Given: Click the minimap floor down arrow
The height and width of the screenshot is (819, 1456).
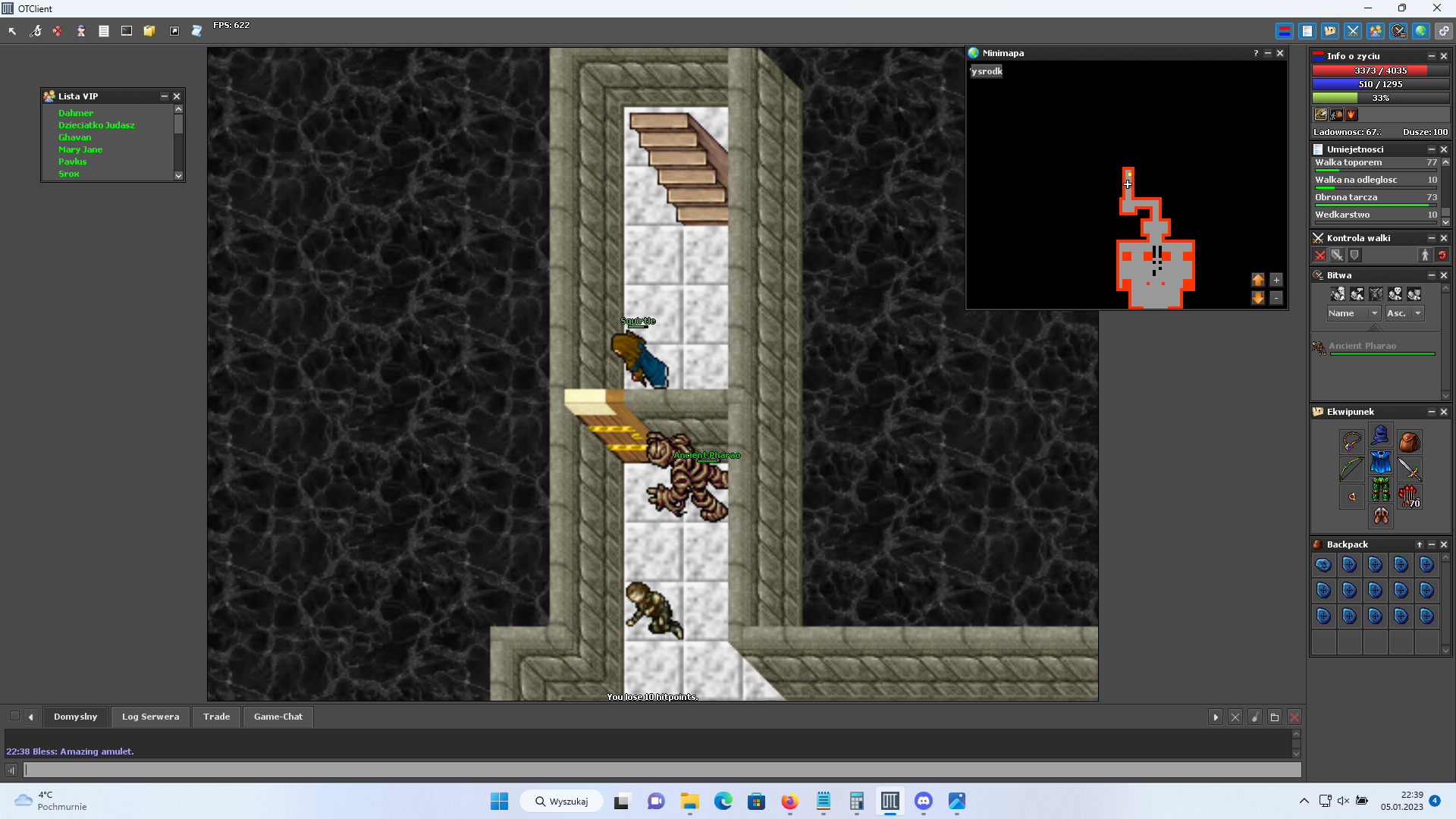Looking at the screenshot, I should coord(1257,298).
